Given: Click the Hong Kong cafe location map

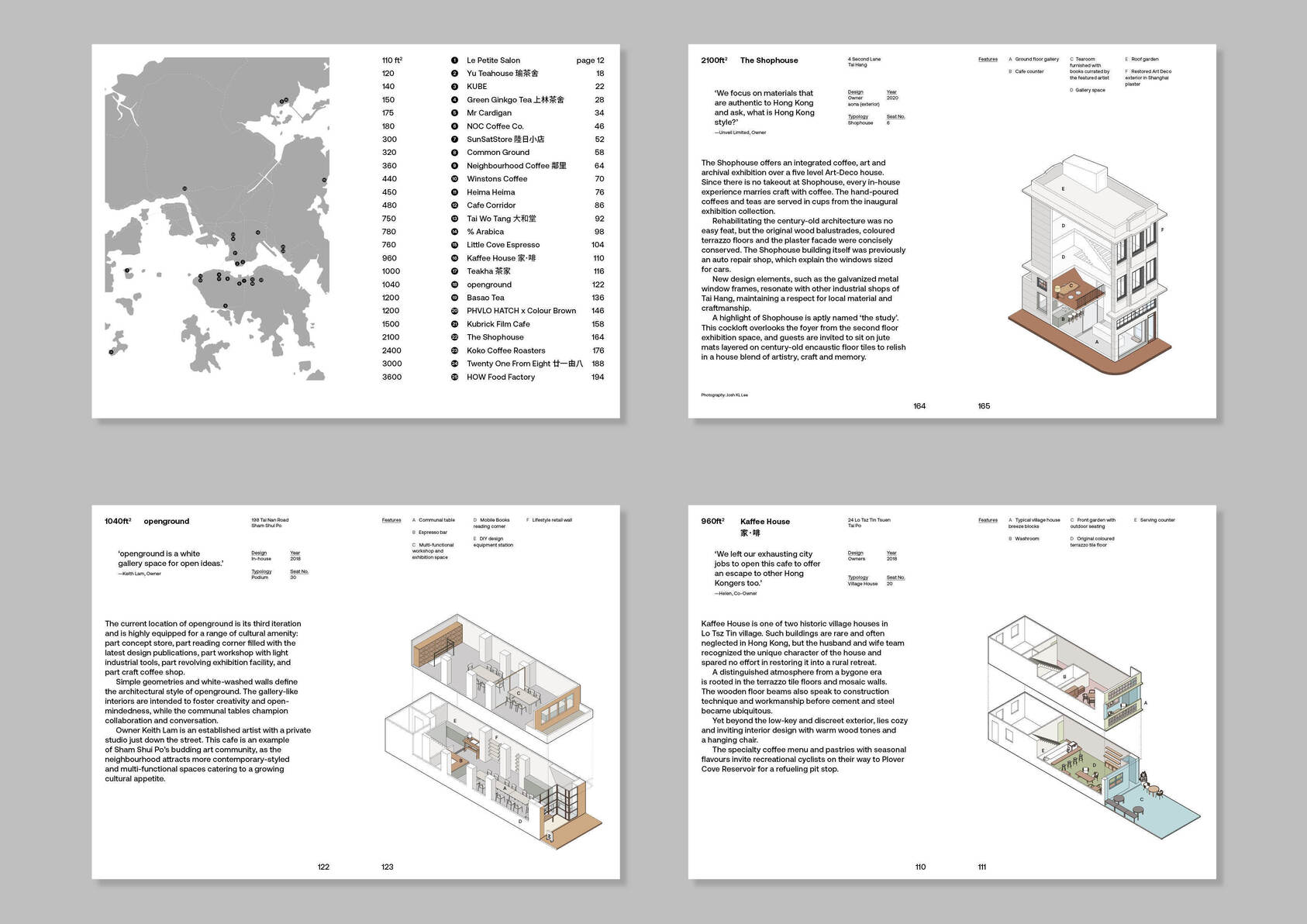Looking at the screenshot, I should coord(217,219).
